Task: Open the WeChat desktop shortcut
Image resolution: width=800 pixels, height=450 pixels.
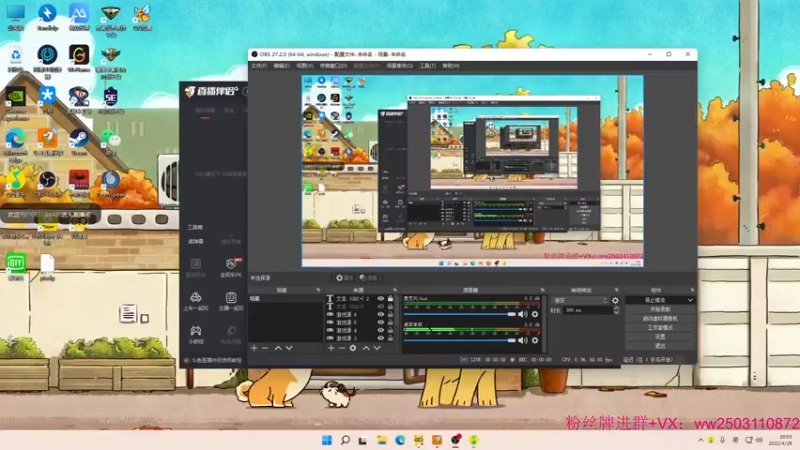Action: click(x=110, y=142)
